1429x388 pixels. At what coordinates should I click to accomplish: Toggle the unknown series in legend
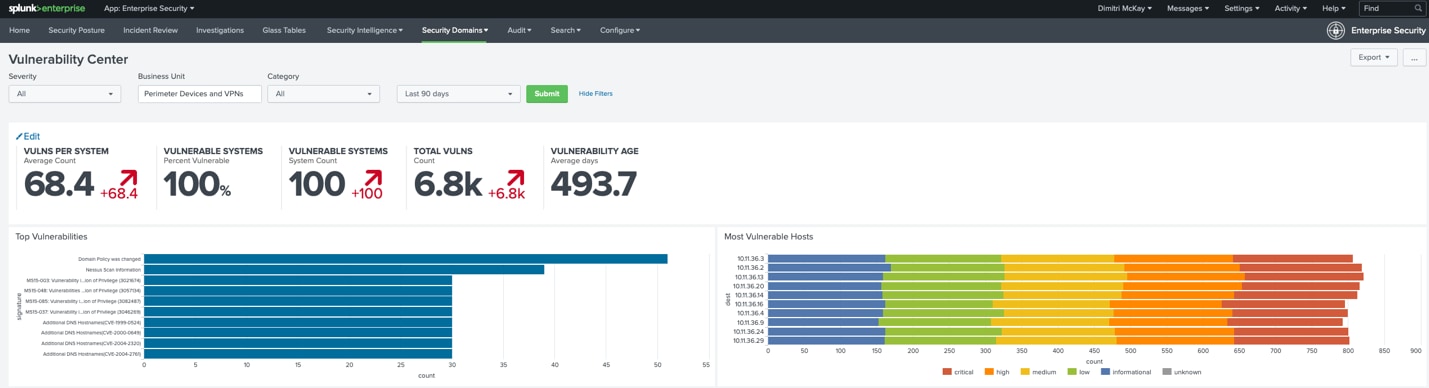click(1182, 372)
